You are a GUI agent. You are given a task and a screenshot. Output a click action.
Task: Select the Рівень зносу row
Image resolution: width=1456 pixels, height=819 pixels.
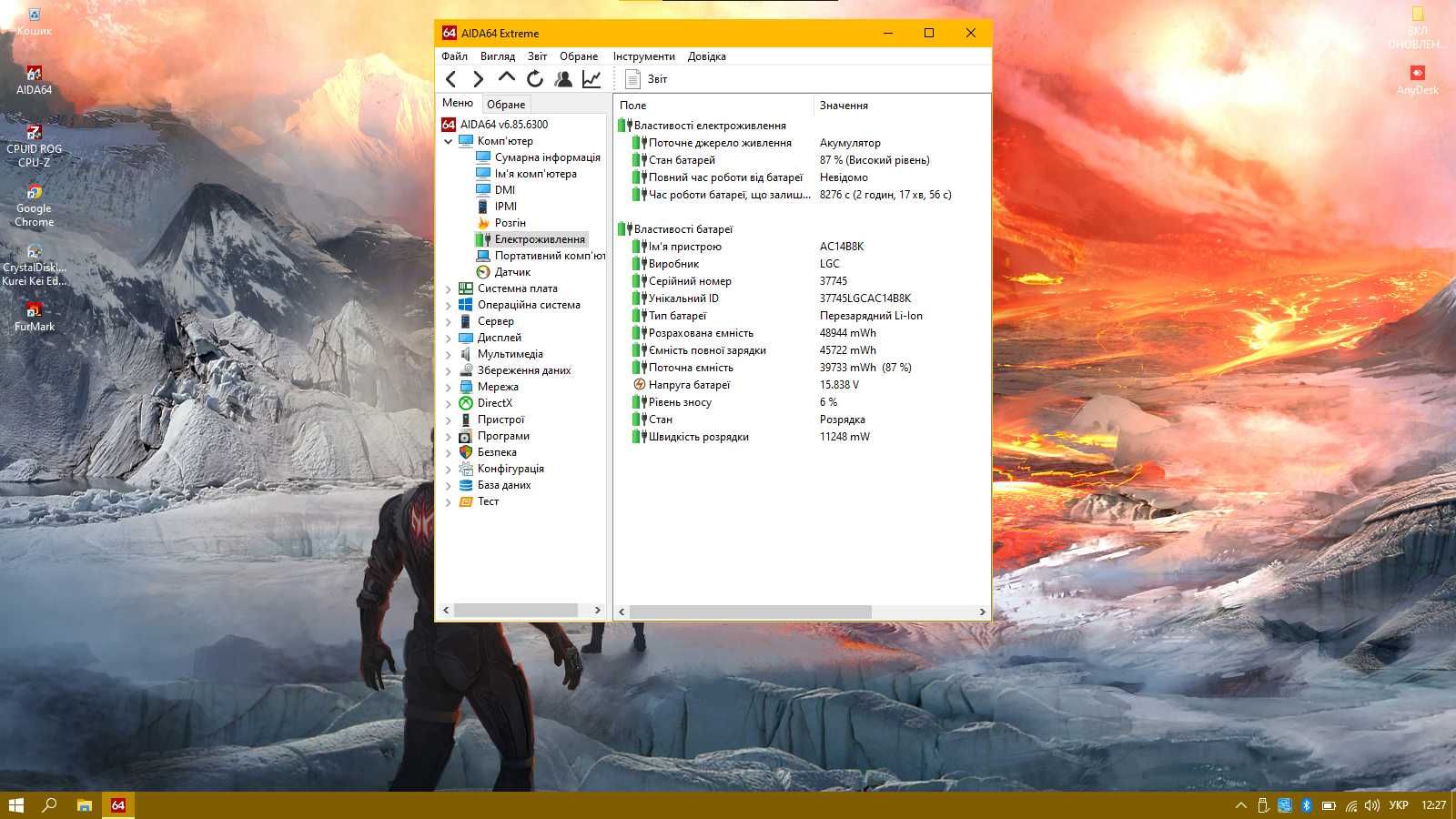[x=803, y=402]
